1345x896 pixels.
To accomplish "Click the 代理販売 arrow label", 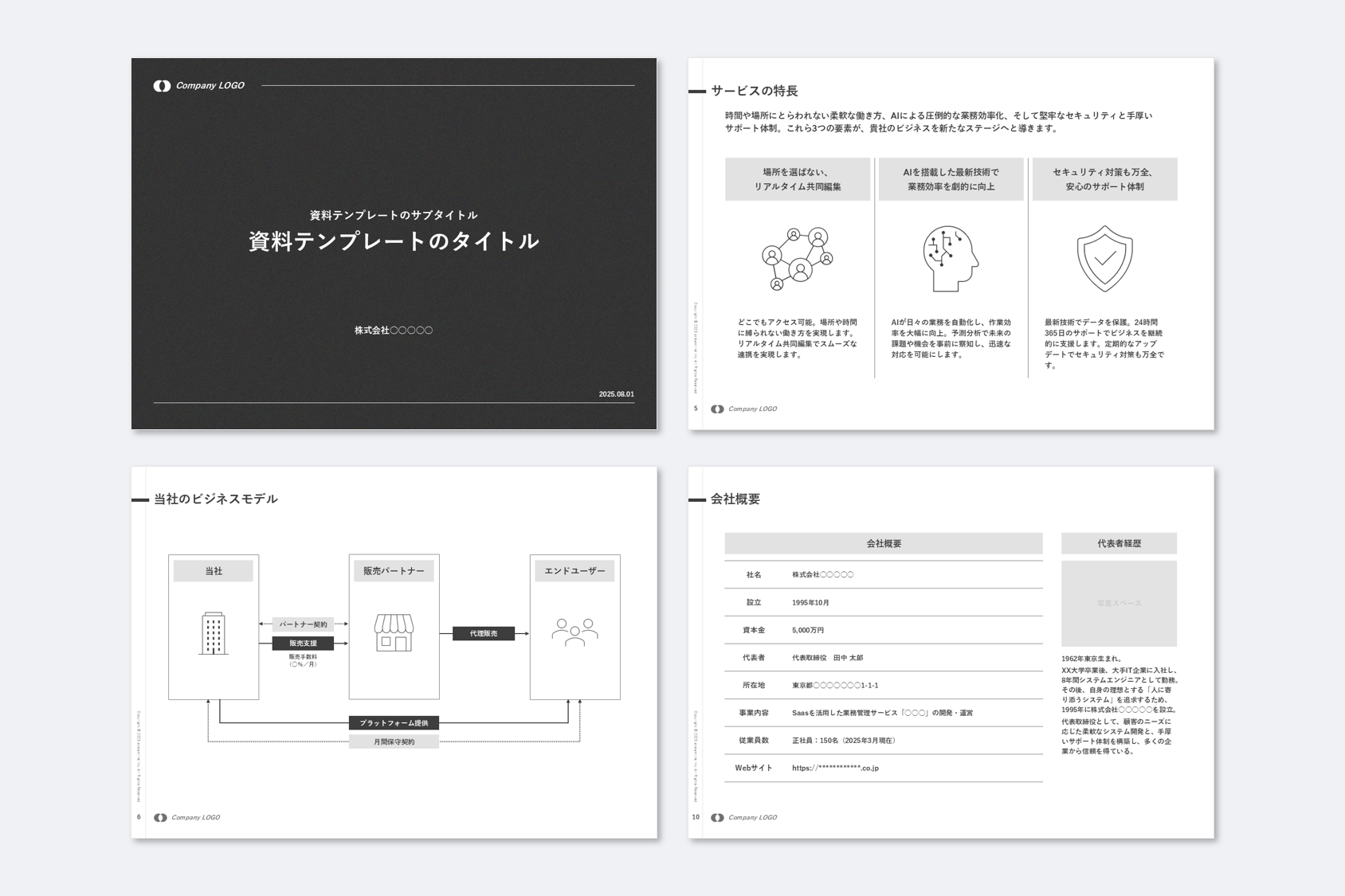I will point(484,634).
